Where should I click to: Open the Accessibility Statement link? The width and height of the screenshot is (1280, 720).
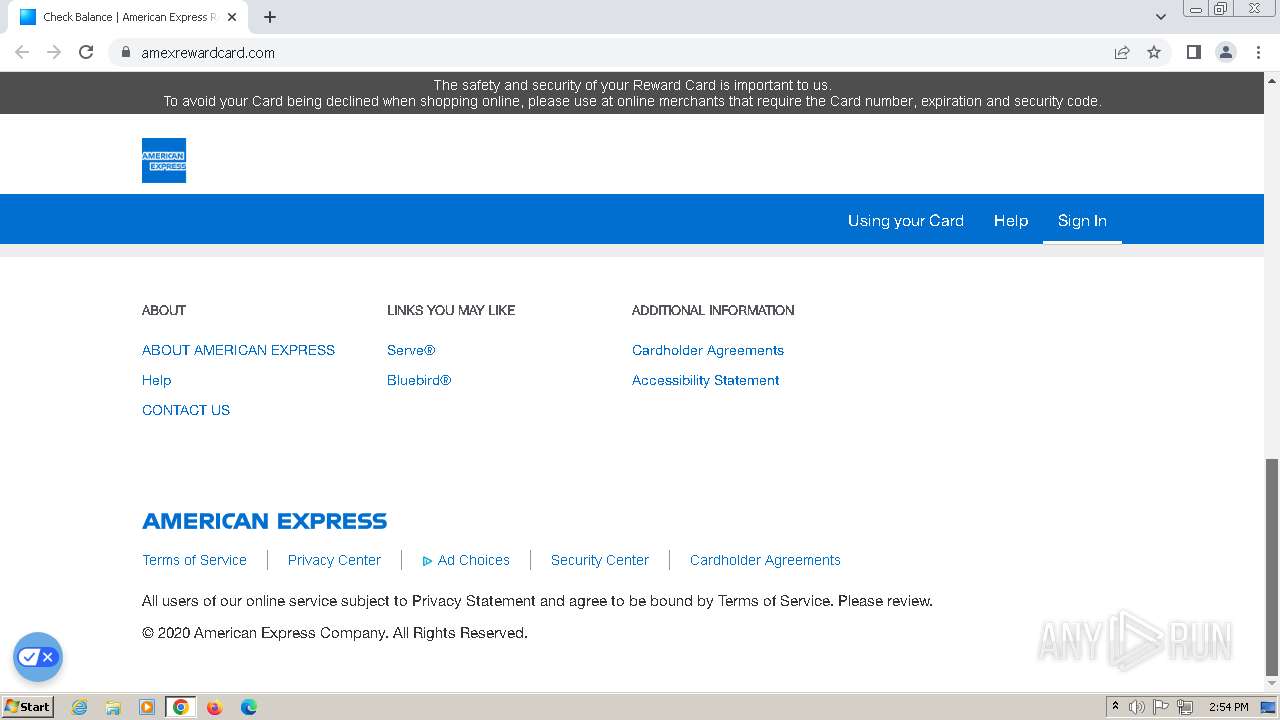point(705,380)
